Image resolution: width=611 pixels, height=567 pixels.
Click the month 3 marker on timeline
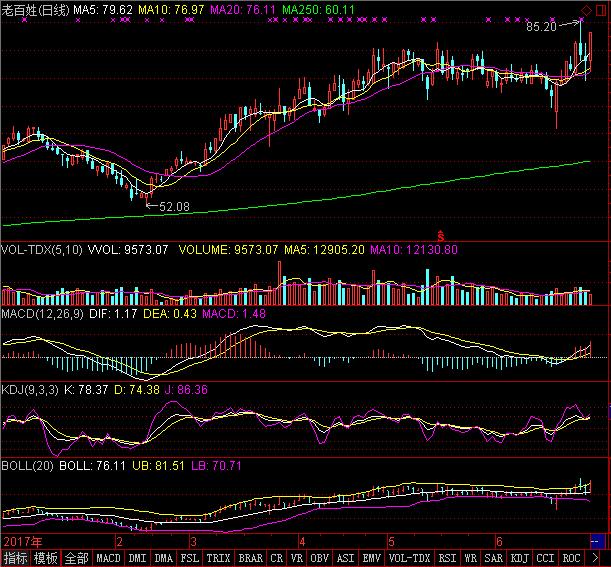193,542
